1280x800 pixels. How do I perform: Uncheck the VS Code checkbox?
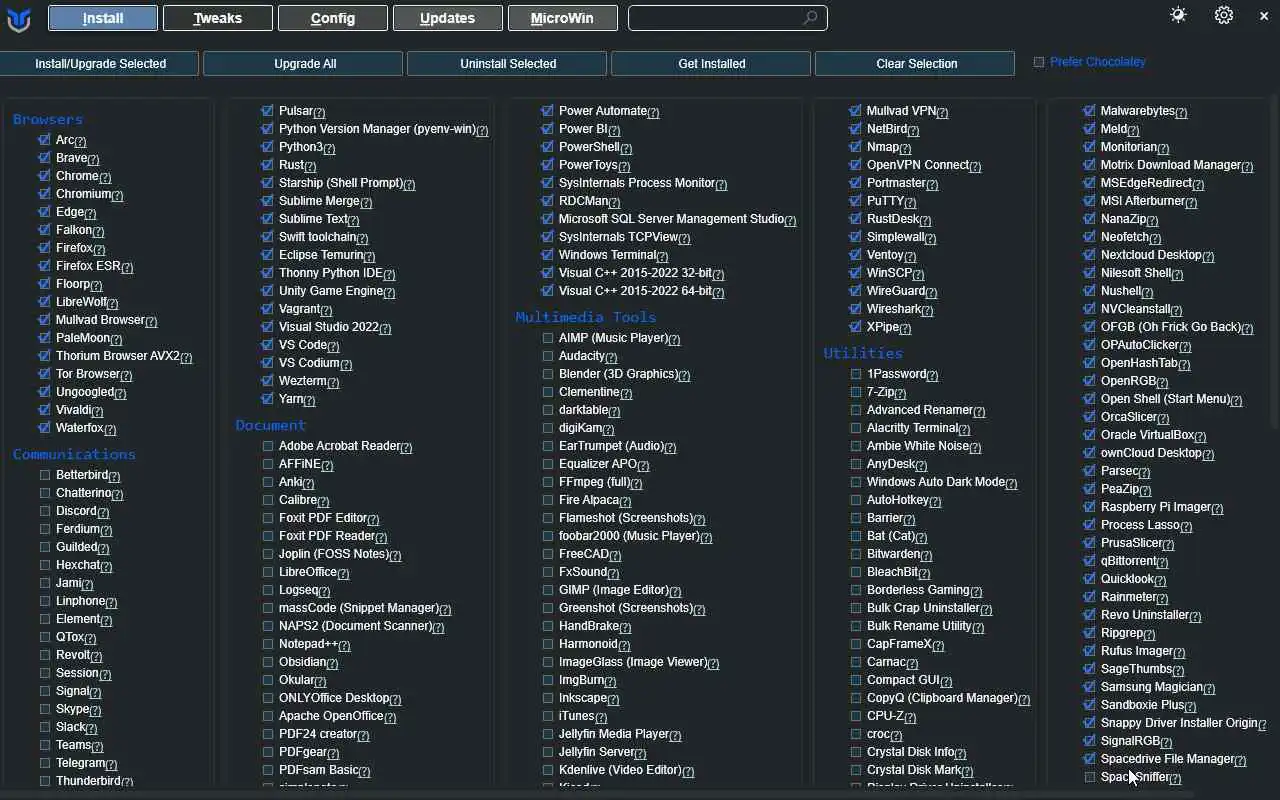pyautogui.click(x=267, y=345)
